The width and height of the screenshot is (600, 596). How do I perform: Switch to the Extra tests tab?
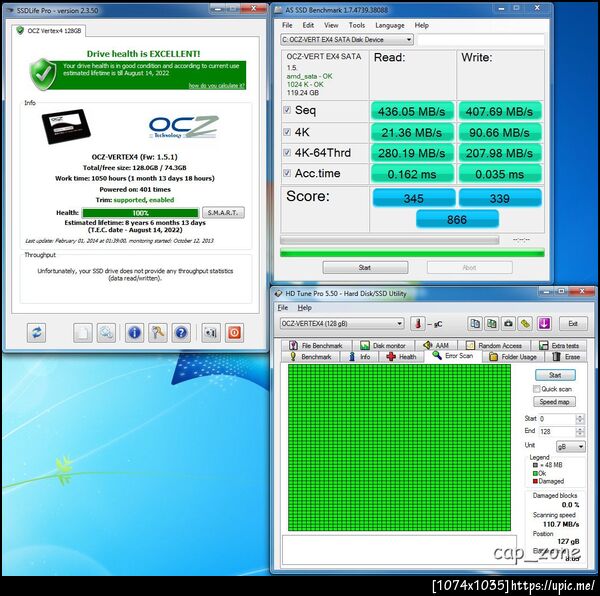(559, 345)
